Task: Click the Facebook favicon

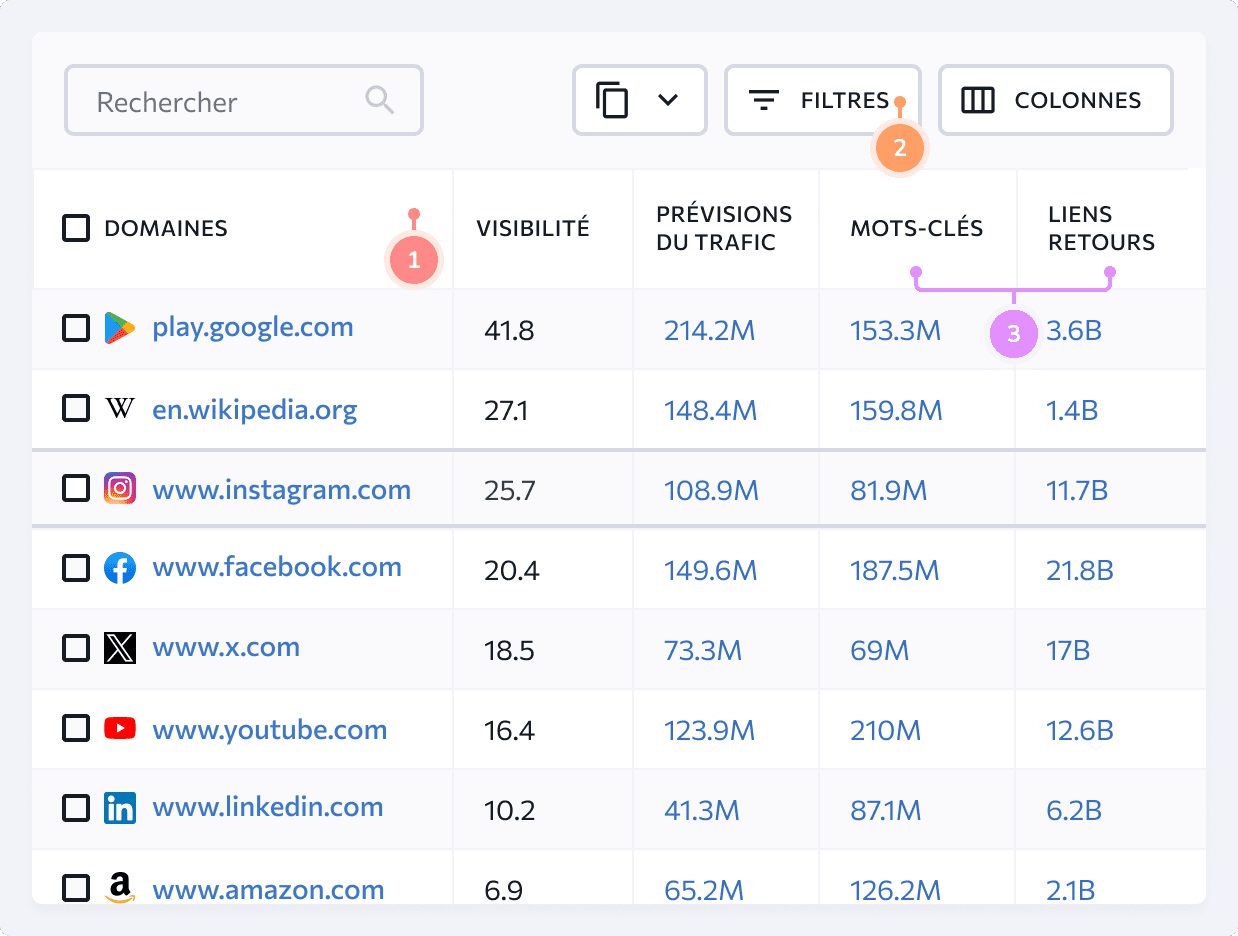Action: (x=119, y=568)
